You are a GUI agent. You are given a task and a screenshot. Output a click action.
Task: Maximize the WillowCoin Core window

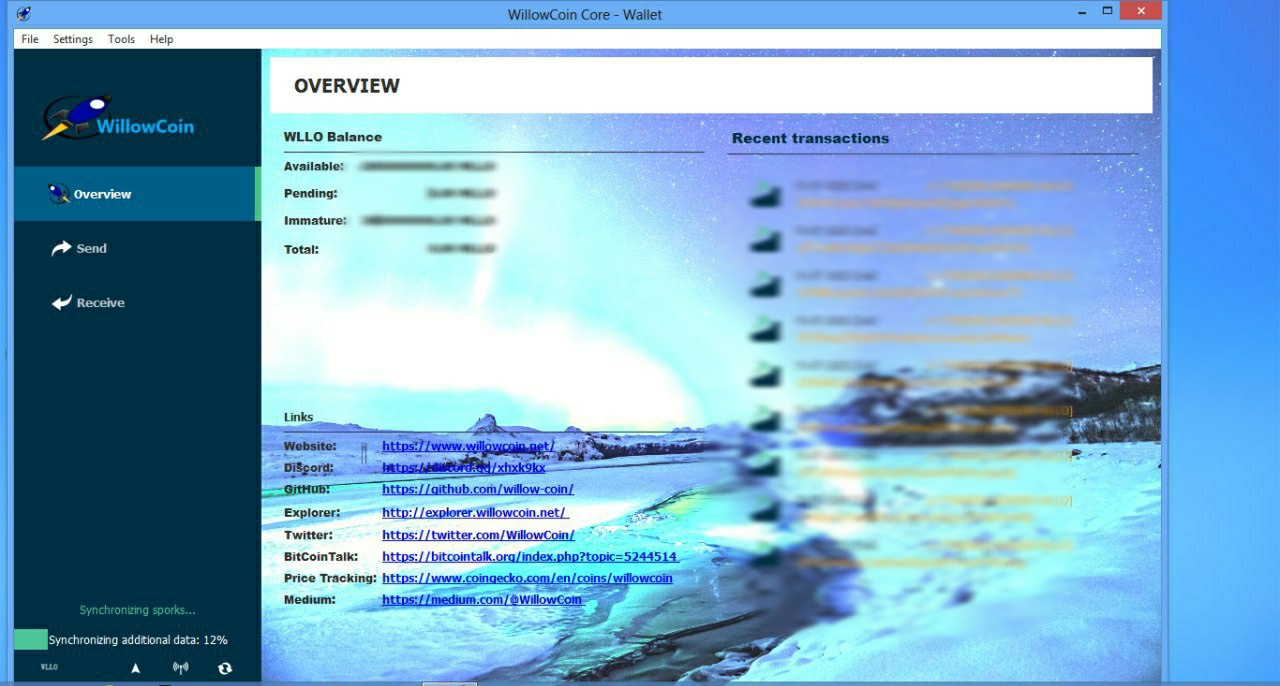pyautogui.click(x=1107, y=12)
